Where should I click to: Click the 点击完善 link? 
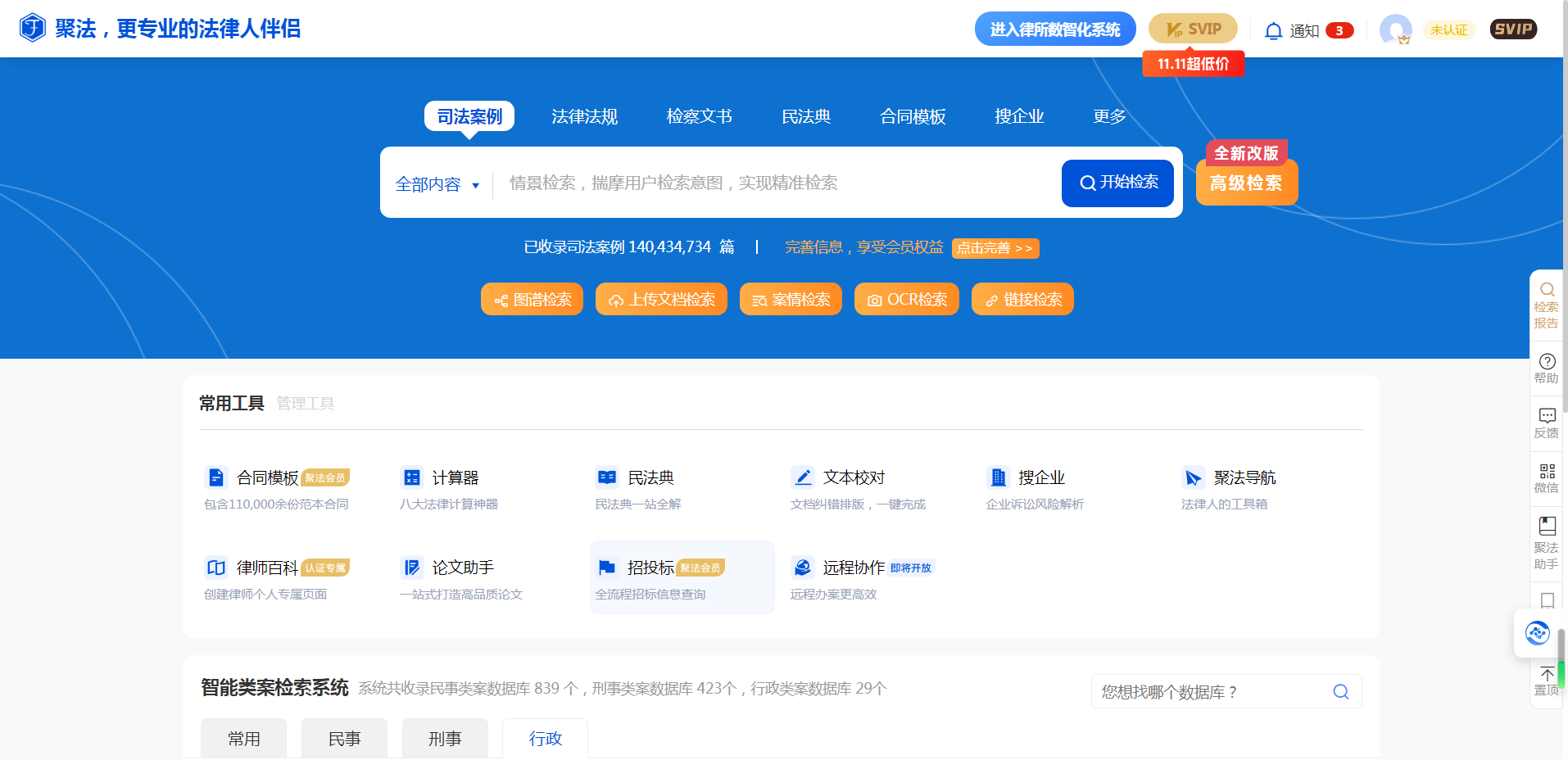coord(995,248)
